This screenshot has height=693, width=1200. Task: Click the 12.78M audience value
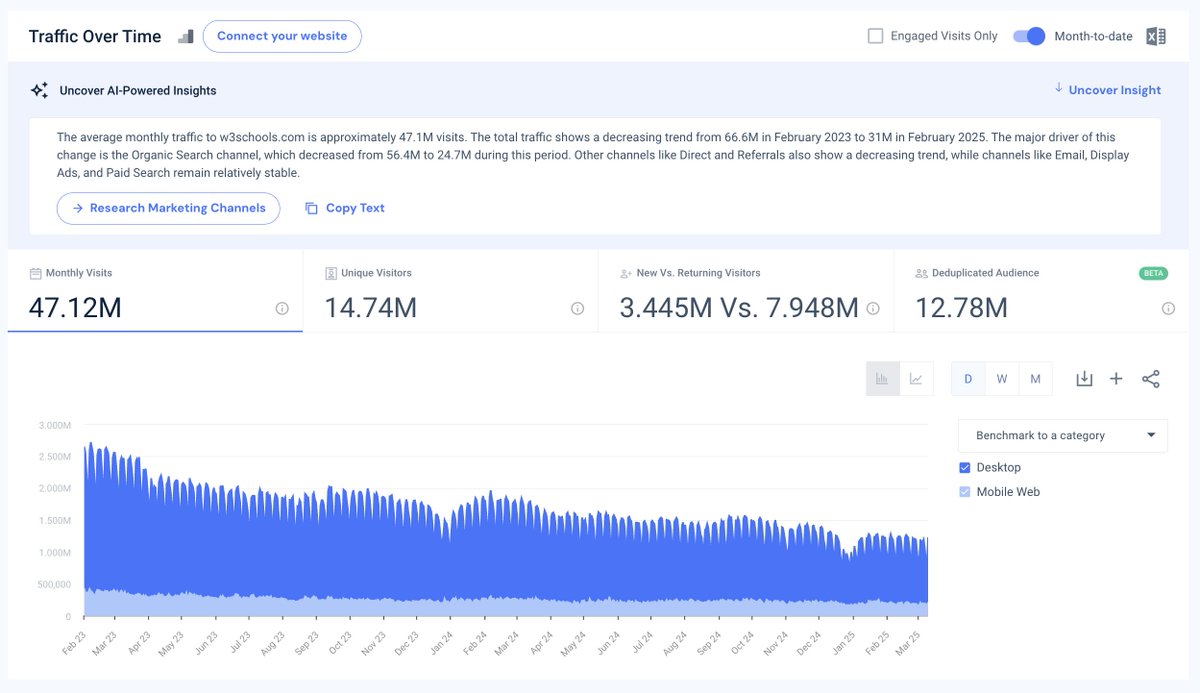[961, 308]
